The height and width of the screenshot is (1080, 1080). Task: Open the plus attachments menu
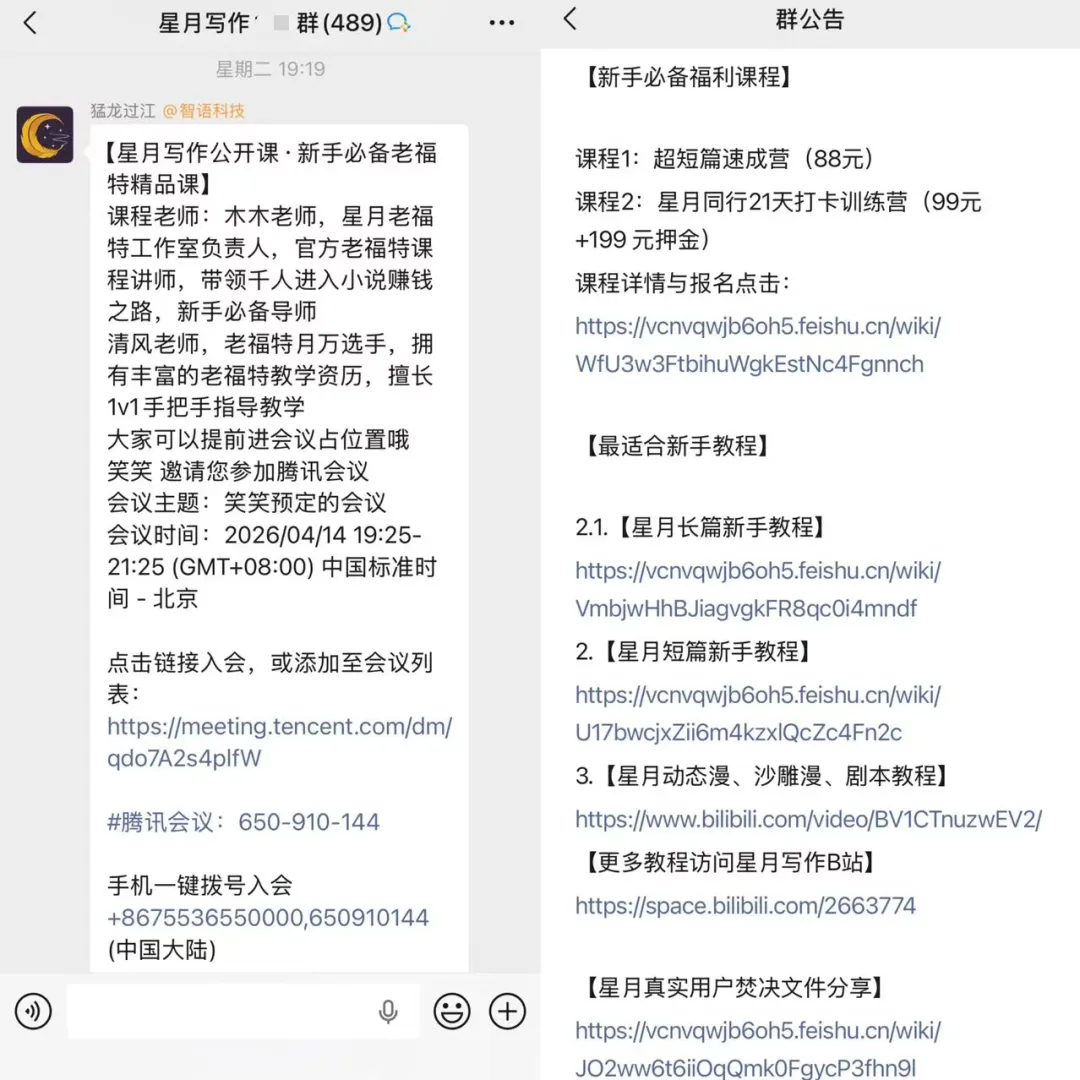point(508,1011)
